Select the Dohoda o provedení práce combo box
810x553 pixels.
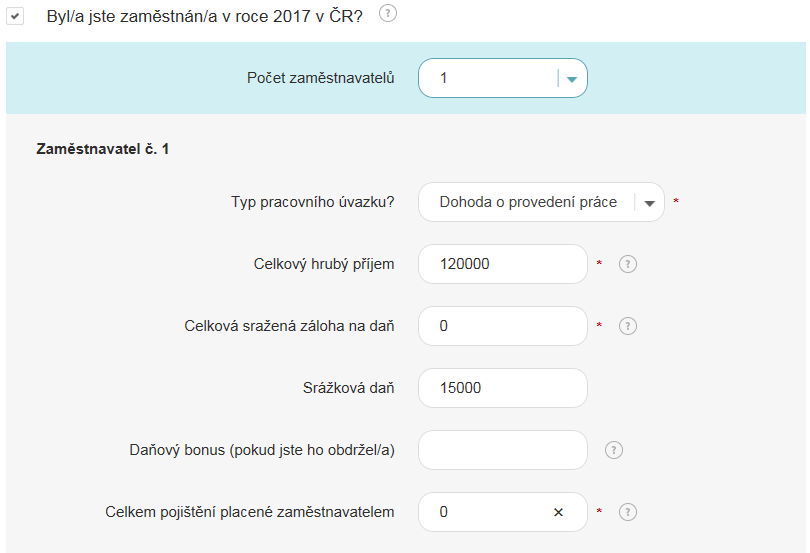528,202
